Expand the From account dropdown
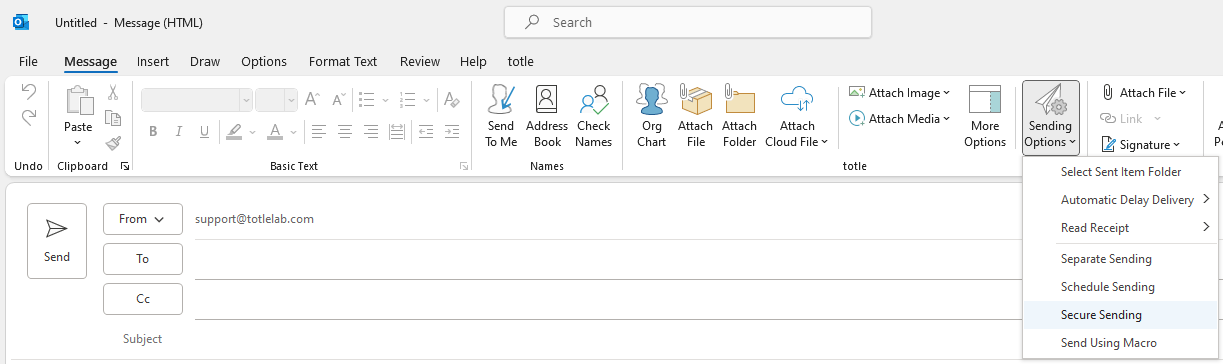Image resolution: width=1223 pixels, height=364 pixels. [143, 219]
